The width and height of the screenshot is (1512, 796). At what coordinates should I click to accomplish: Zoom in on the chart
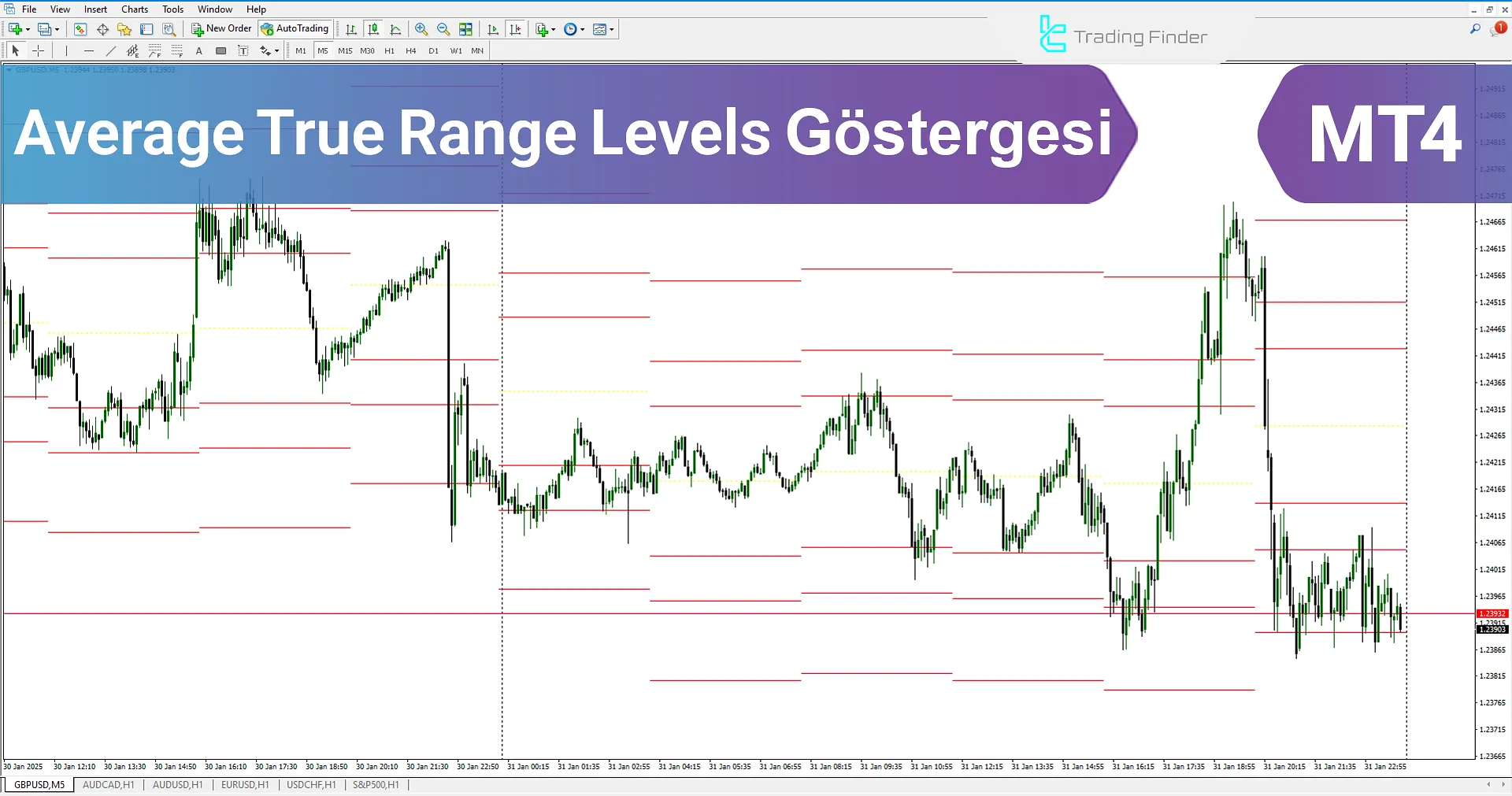[421, 29]
